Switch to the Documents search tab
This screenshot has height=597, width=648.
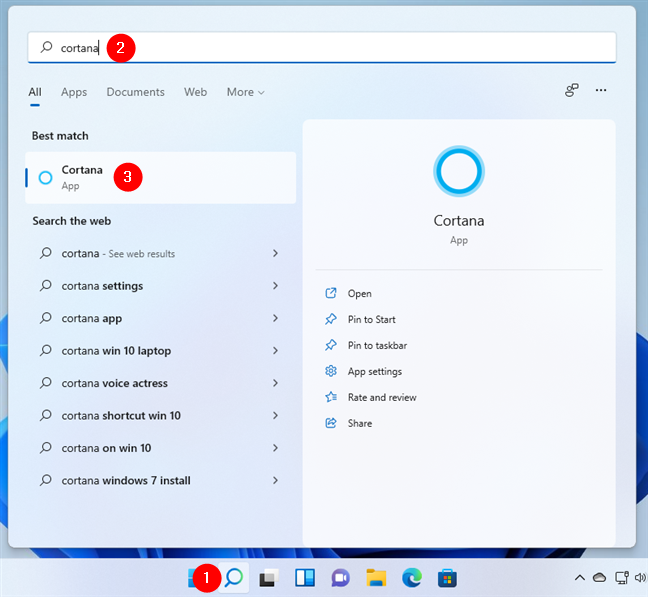[x=135, y=92]
